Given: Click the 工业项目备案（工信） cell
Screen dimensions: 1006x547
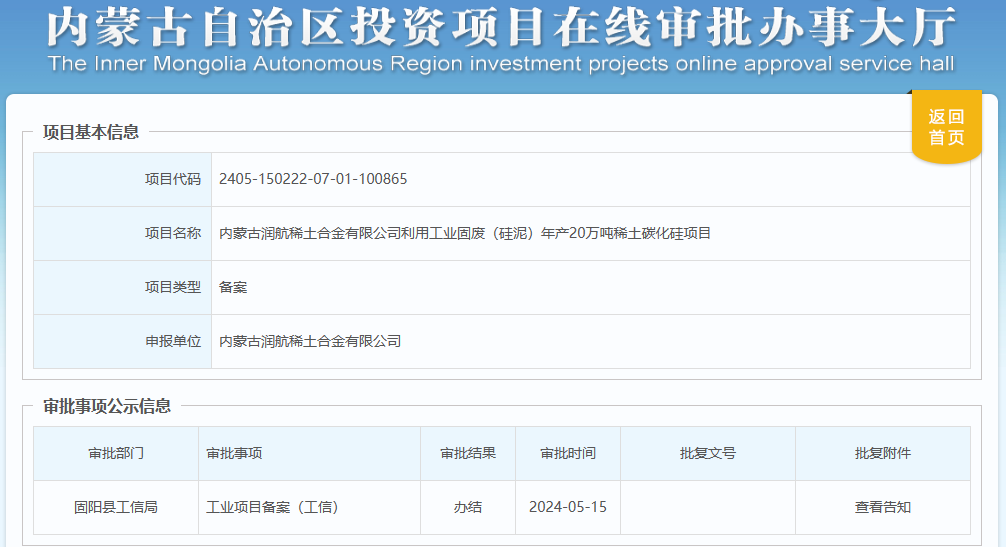Looking at the screenshot, I should 273,507.
